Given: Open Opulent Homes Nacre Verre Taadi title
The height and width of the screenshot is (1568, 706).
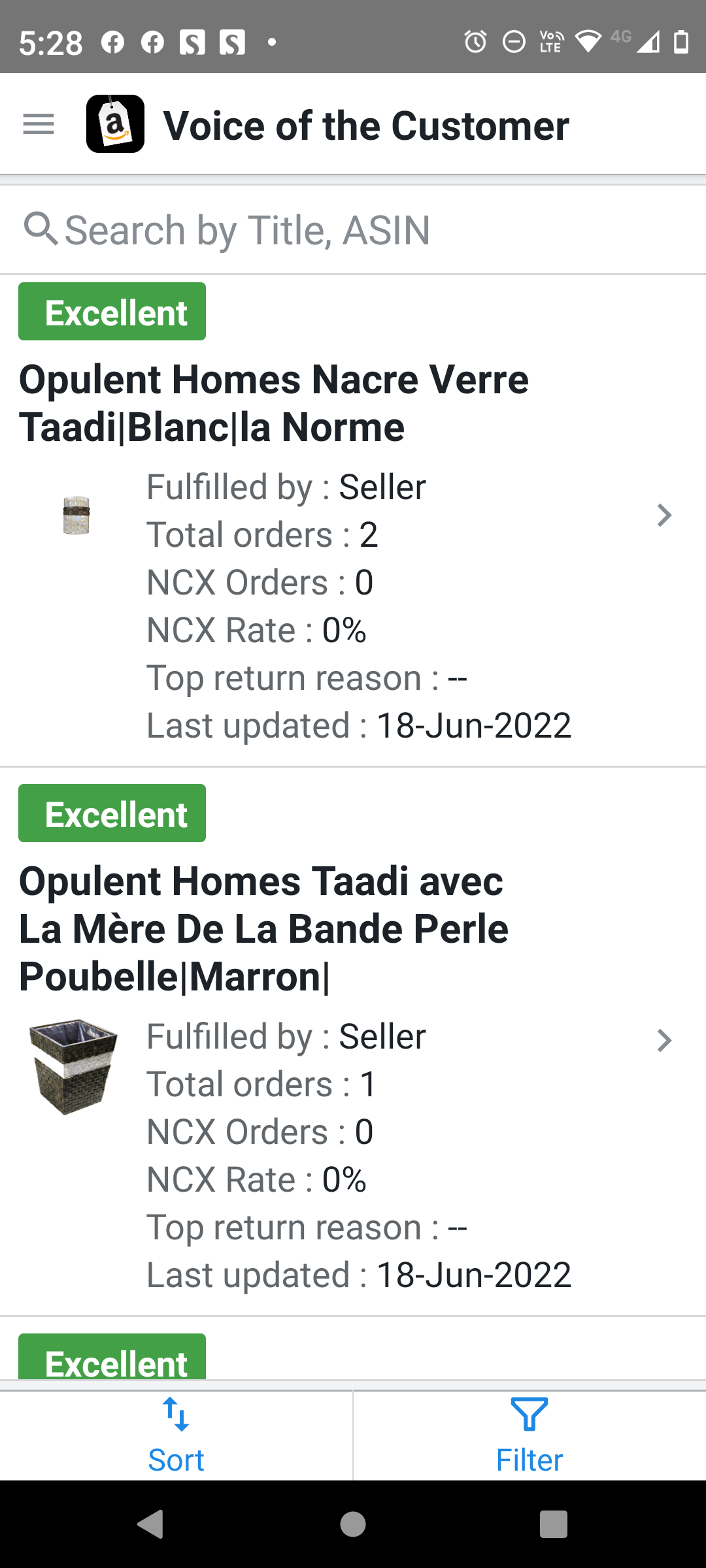Looking at the screenshot, I should click(274, 403).
